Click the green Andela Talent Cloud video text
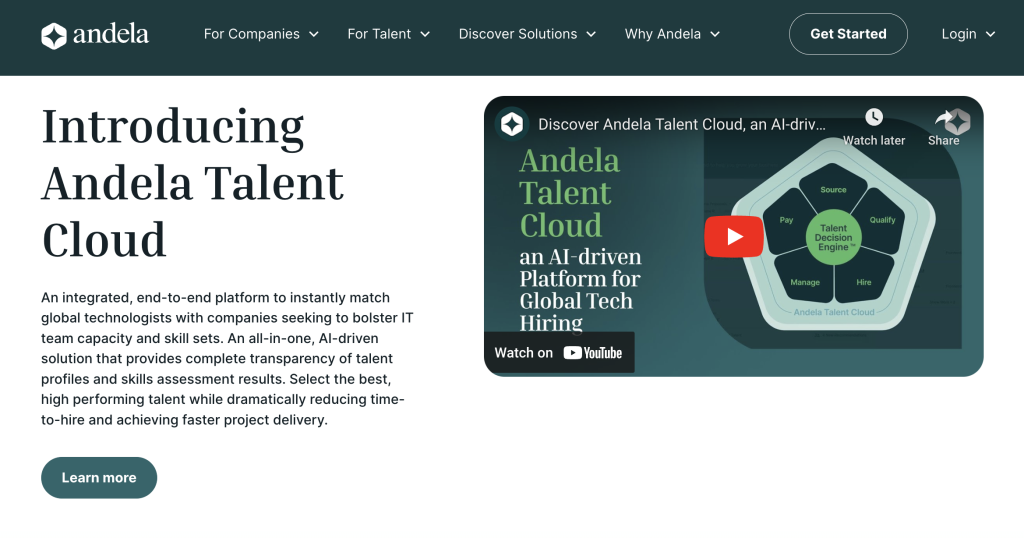 [569, 193]
